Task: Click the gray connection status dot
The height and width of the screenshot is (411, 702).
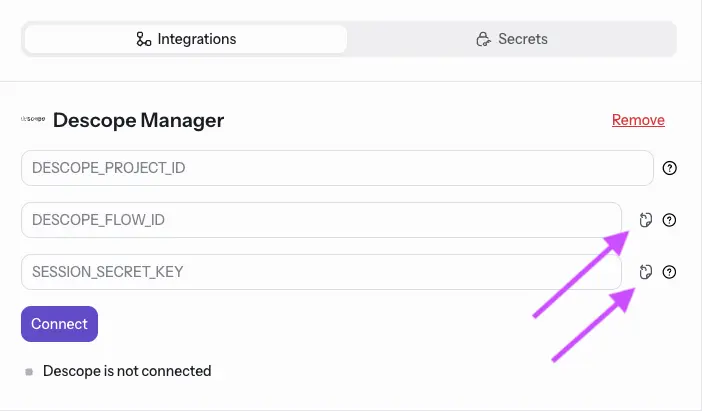Action: [x=29, y=372]
